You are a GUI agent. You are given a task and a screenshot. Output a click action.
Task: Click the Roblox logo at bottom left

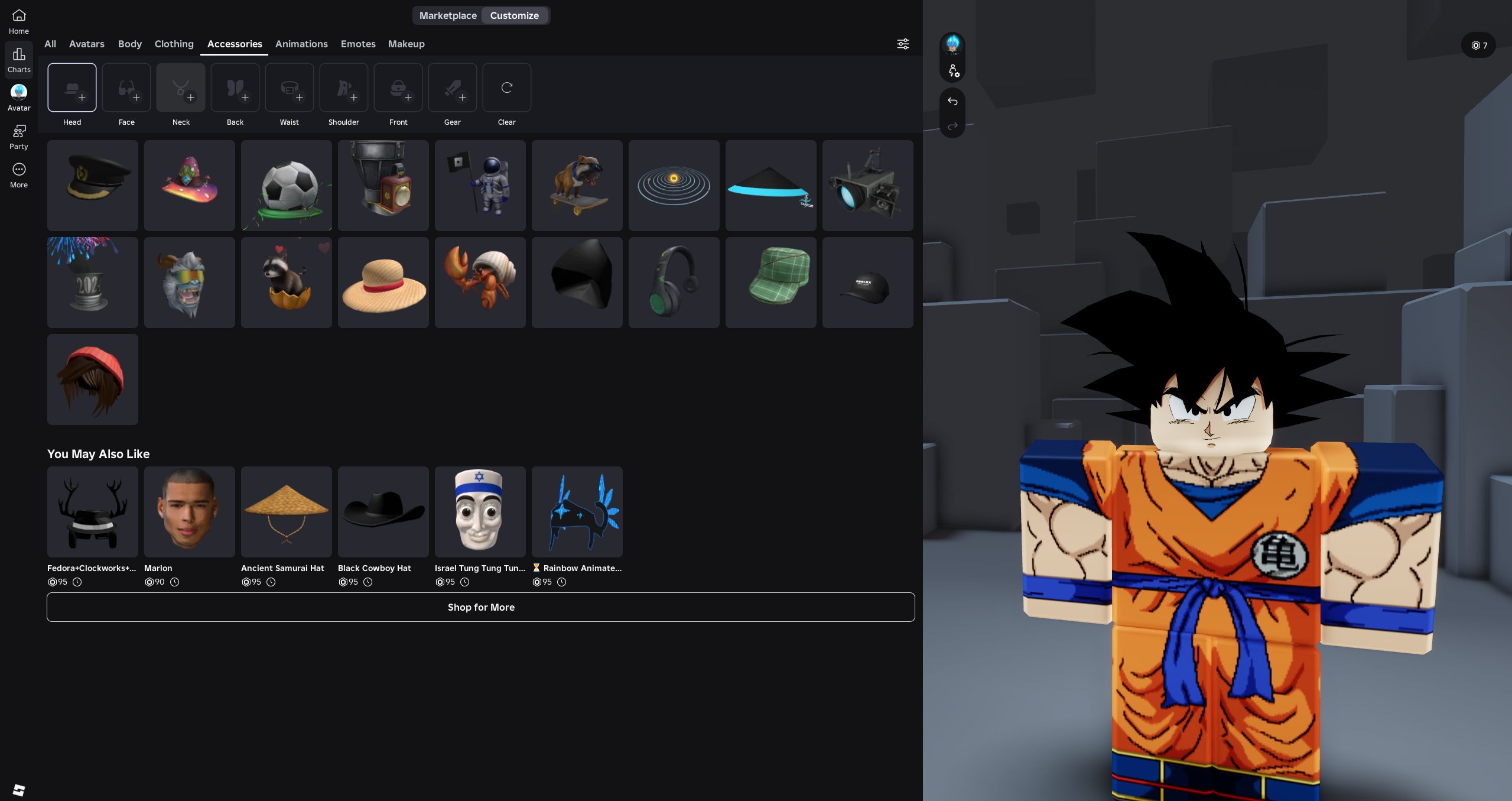(19, 790)
